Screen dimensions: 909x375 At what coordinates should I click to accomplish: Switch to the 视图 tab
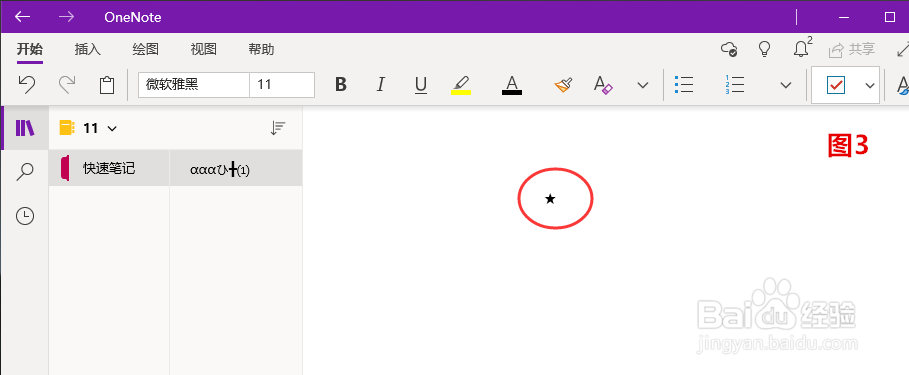tap(203, 49)
